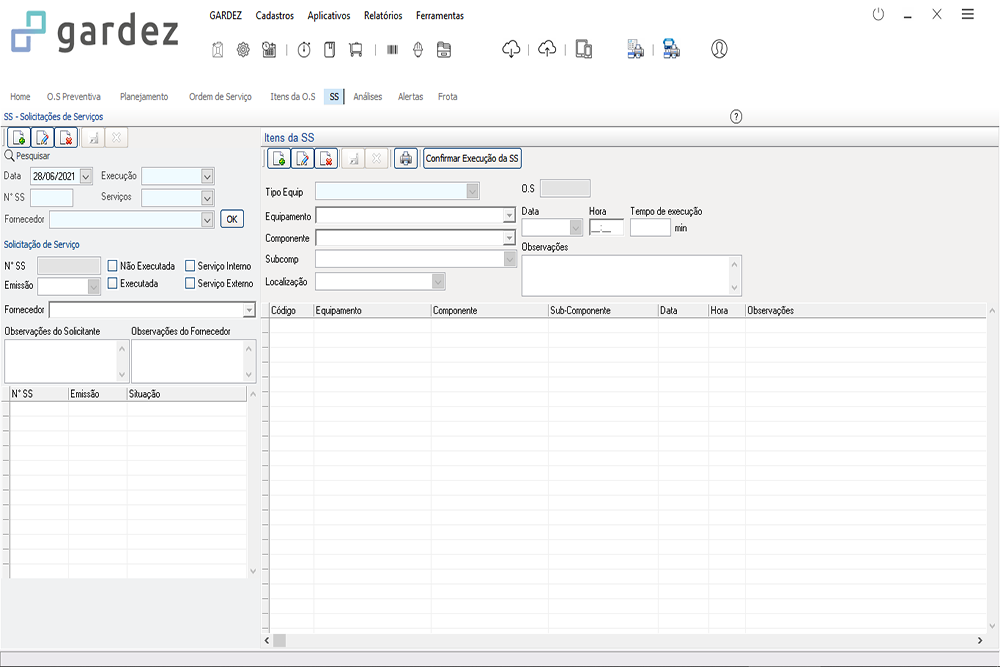
Task: Switch to the Planejamento tab
Action: 144,96
